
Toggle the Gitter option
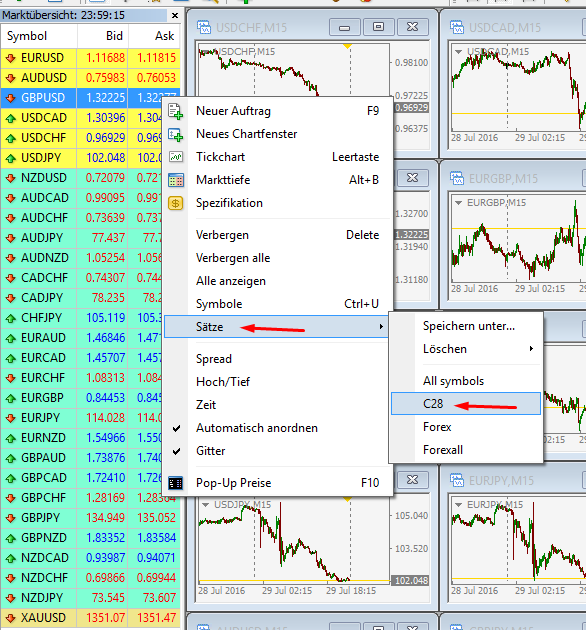click(x=278, y=451)
